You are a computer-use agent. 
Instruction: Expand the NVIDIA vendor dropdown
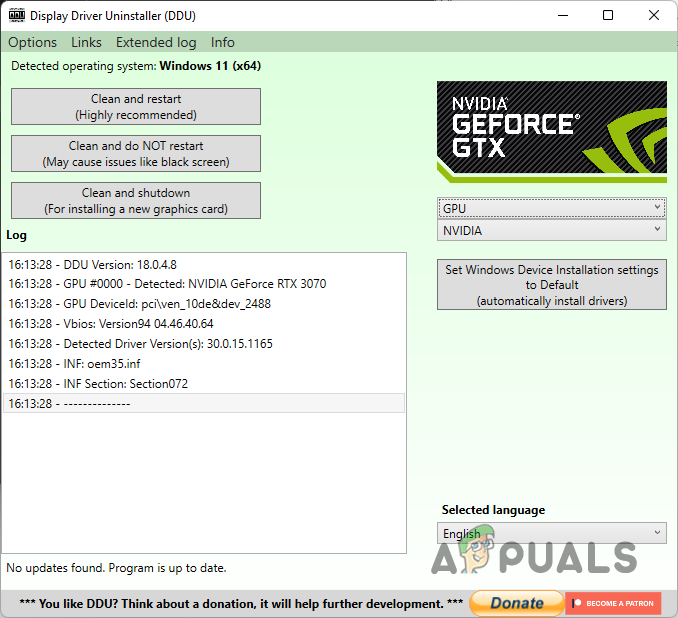tap(552, 231)
